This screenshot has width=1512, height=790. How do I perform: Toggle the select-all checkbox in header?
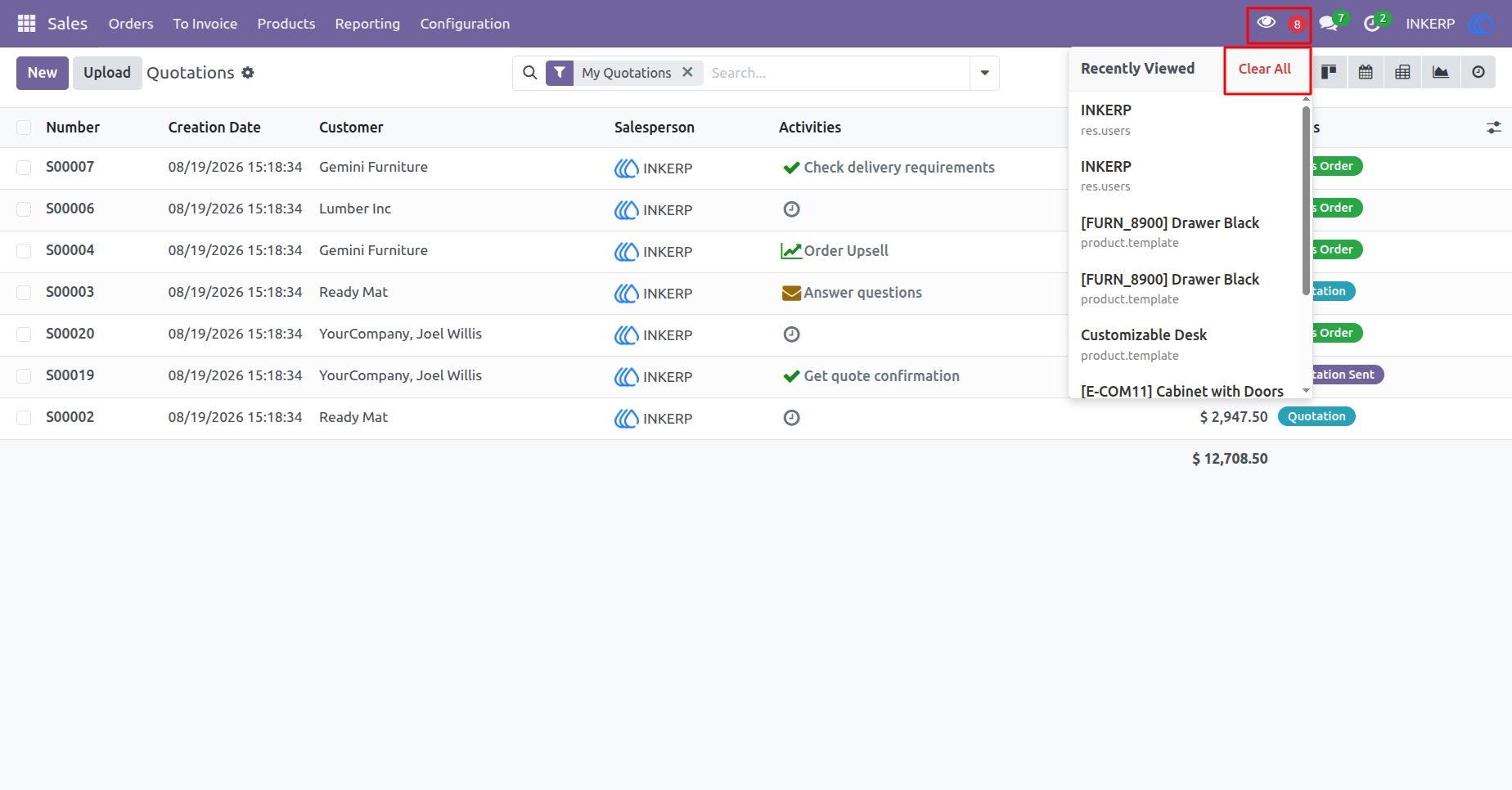pyautogui.click(x=24, y=128)
